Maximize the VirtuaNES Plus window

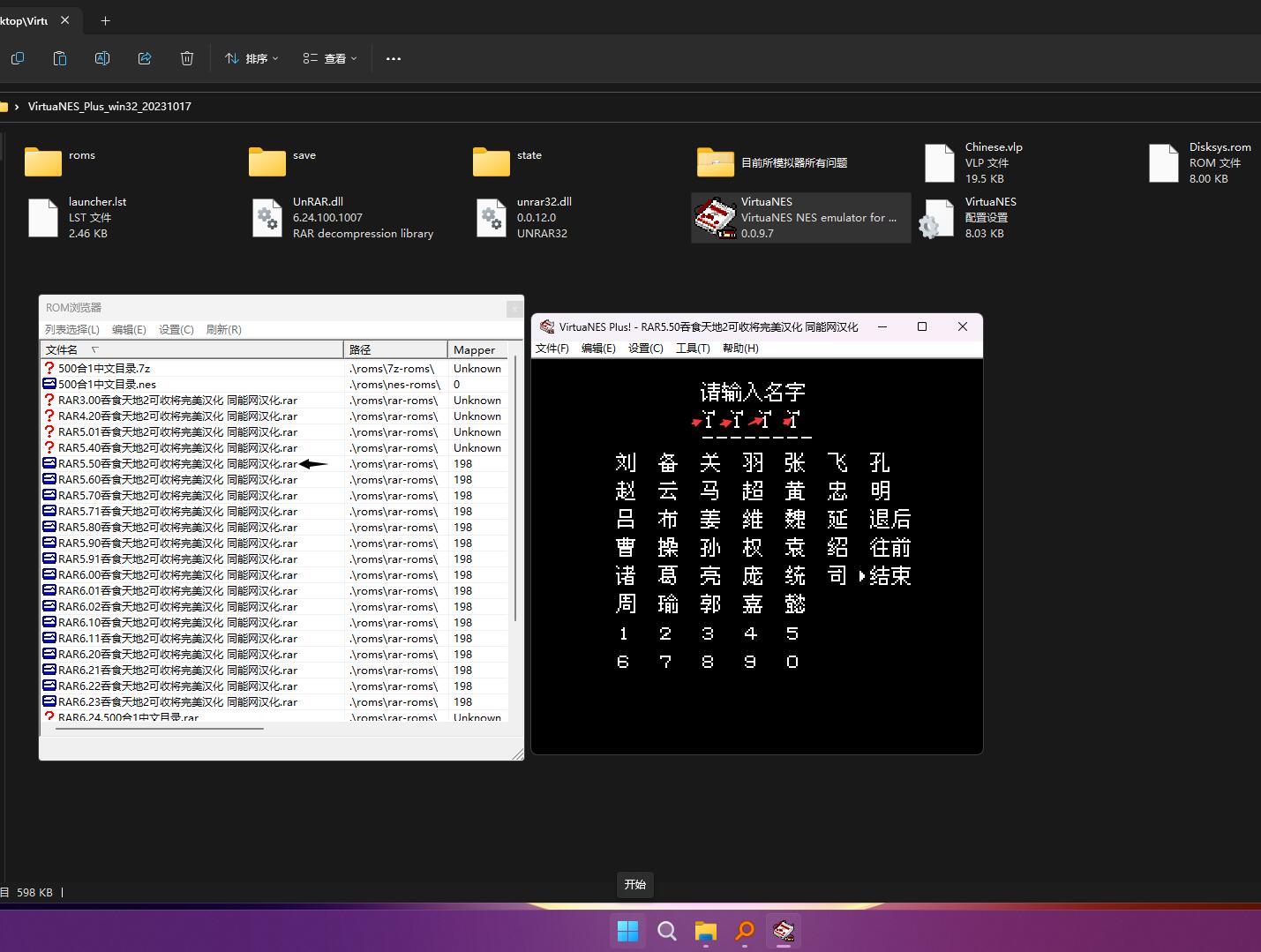pyautogui.click(x=922, y=326)
